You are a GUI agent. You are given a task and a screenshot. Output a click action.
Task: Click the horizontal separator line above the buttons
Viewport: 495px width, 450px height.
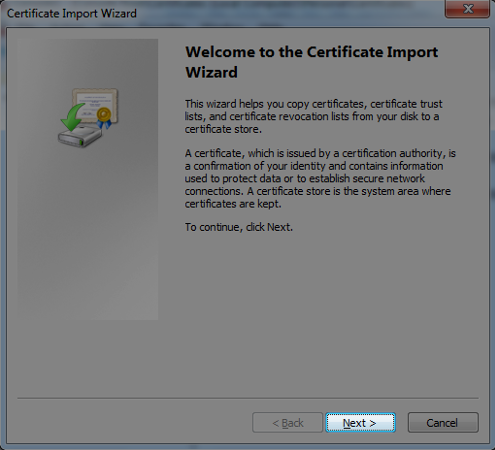pyautogui.click(x=248, y=398)
